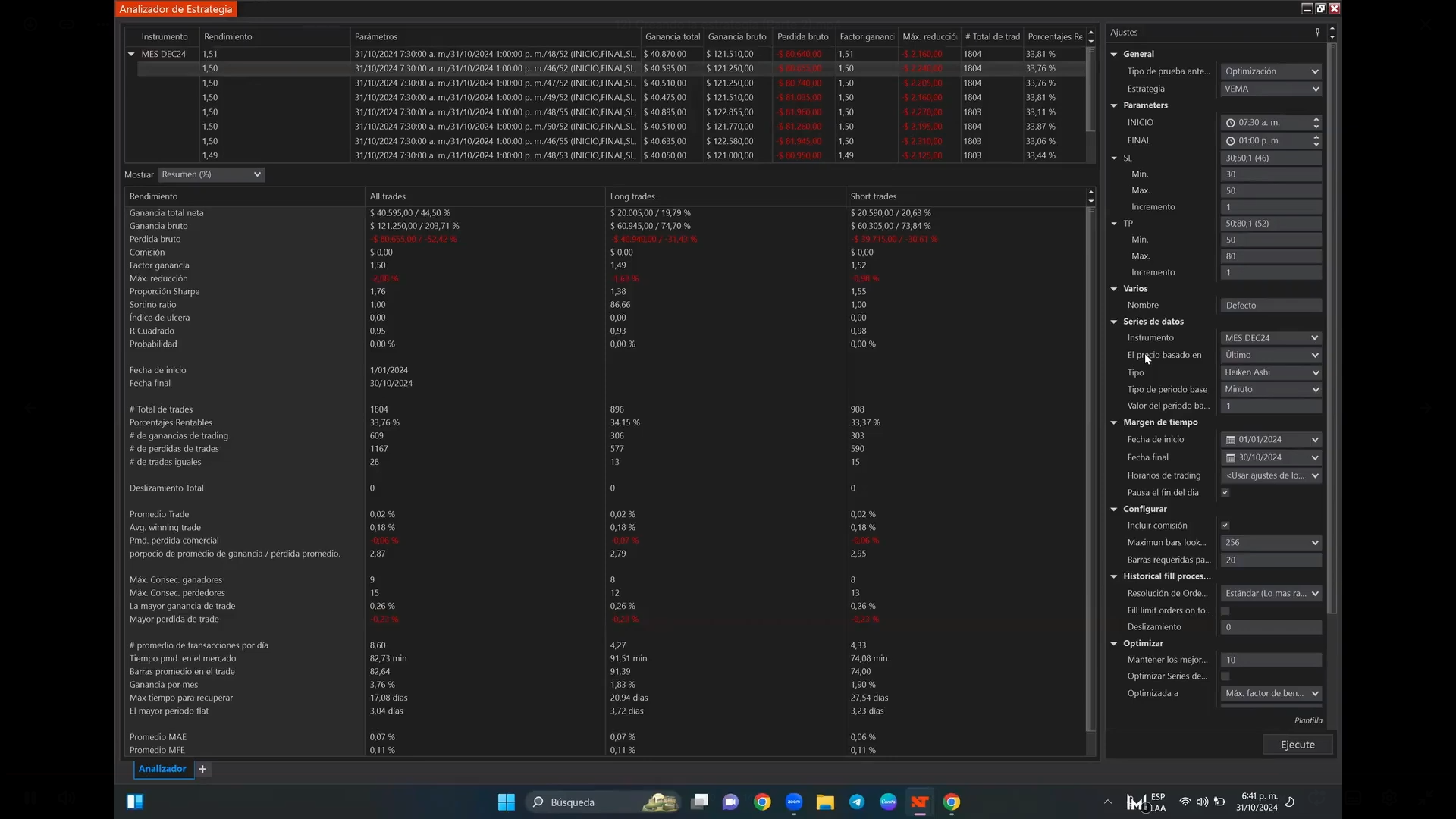1456x819 pixels.
Task: Click the summary panel vertical scrollbar
Action: click(1090, 470)
